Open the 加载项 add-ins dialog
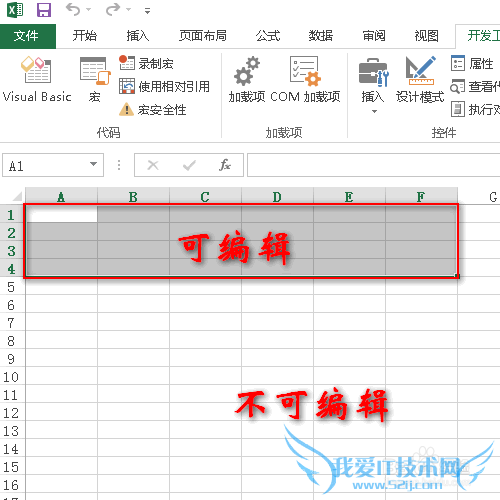500x500 pixels. 247,79
